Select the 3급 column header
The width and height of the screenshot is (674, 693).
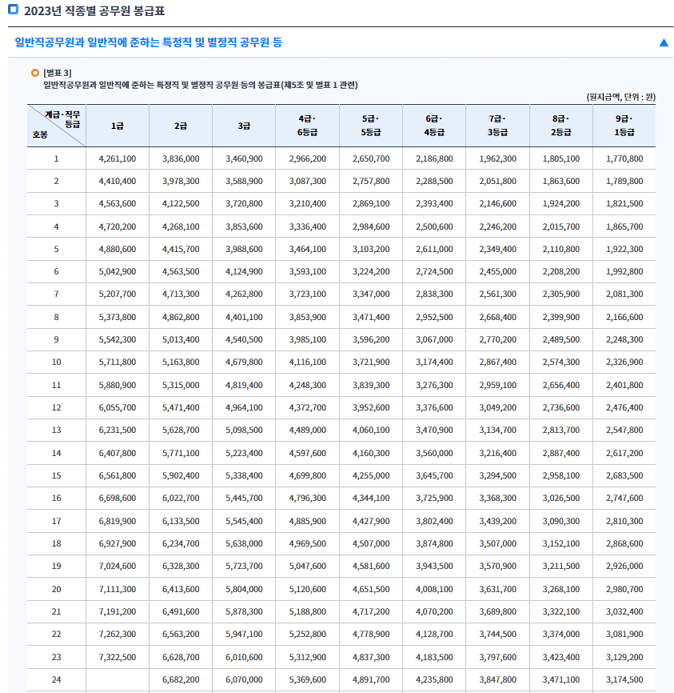[244, 126]
